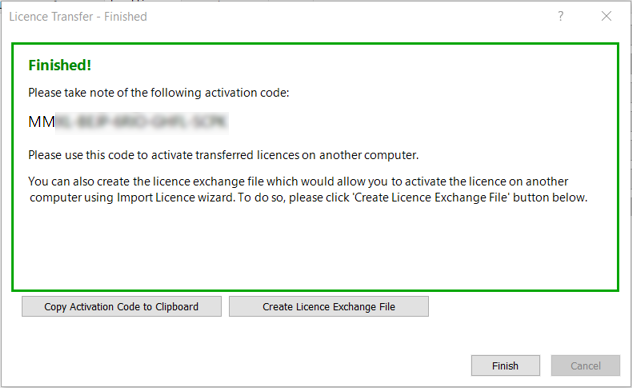
Task: Close the Licence Transfer dialog
Action: point(606,16)
